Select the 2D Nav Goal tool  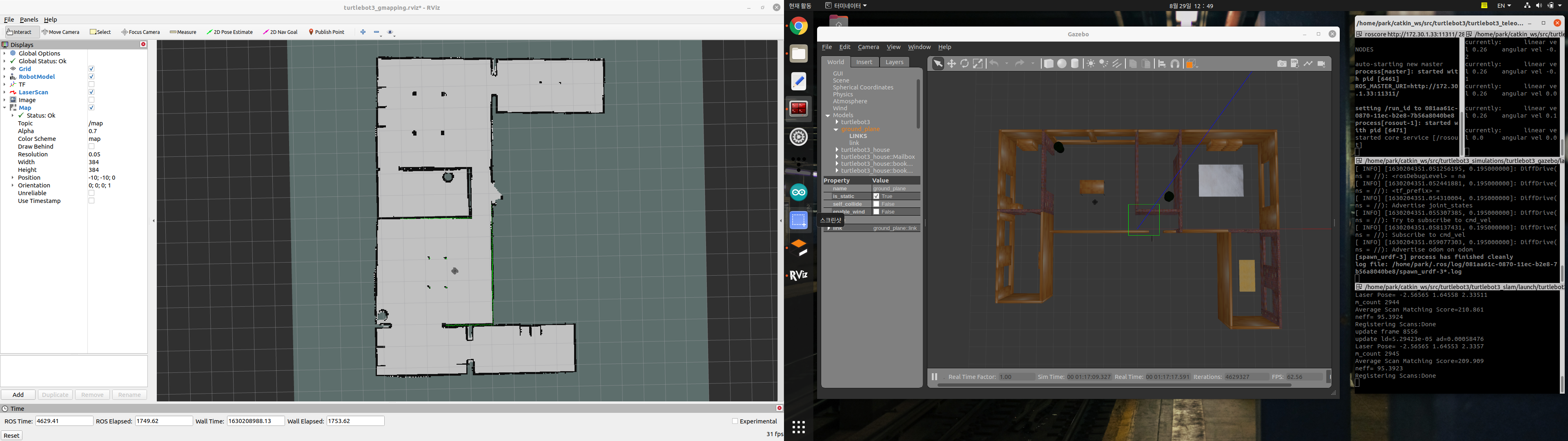[x=281, y=32]
